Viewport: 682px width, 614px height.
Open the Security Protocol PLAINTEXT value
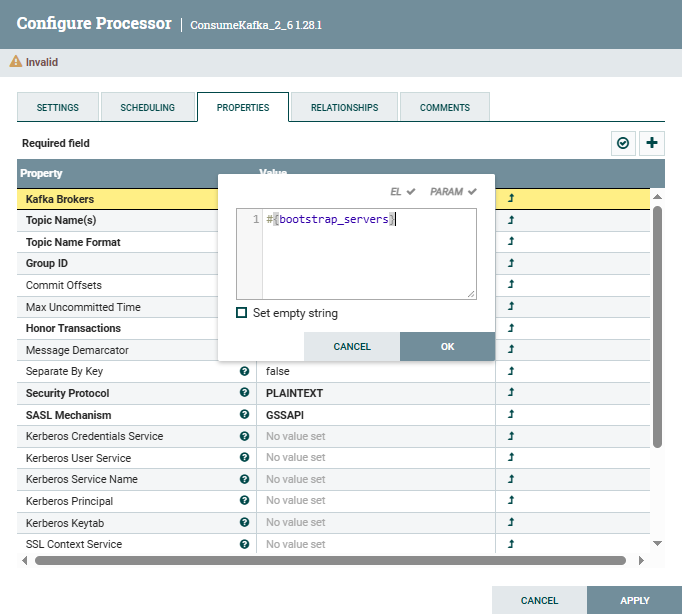(375, 393)
